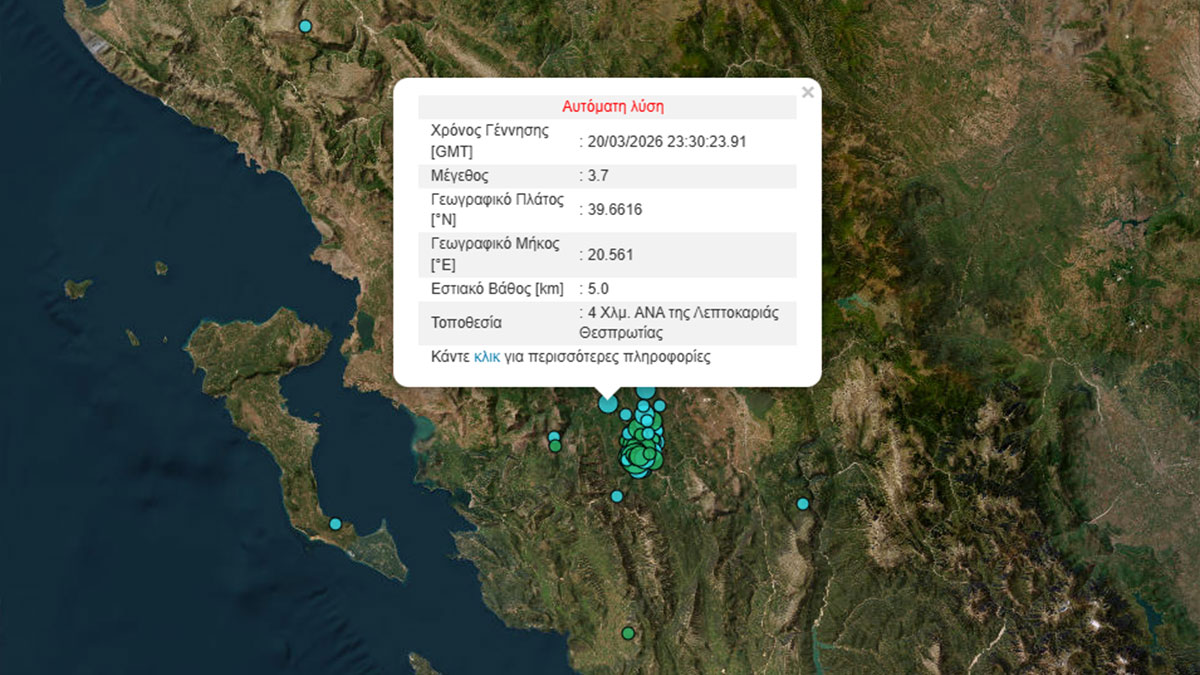The width and height of the screenshot is (1200, 675).
Task: Click the single cyan marker directly below the cluster
Action: (617, 496)
